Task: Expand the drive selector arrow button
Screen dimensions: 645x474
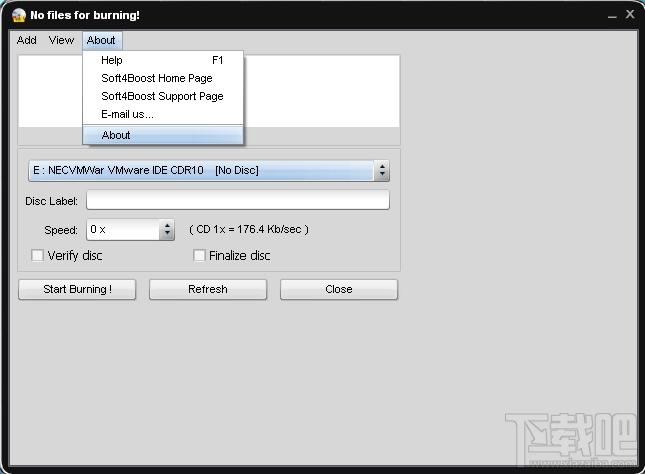Action: tap(382, 170)
